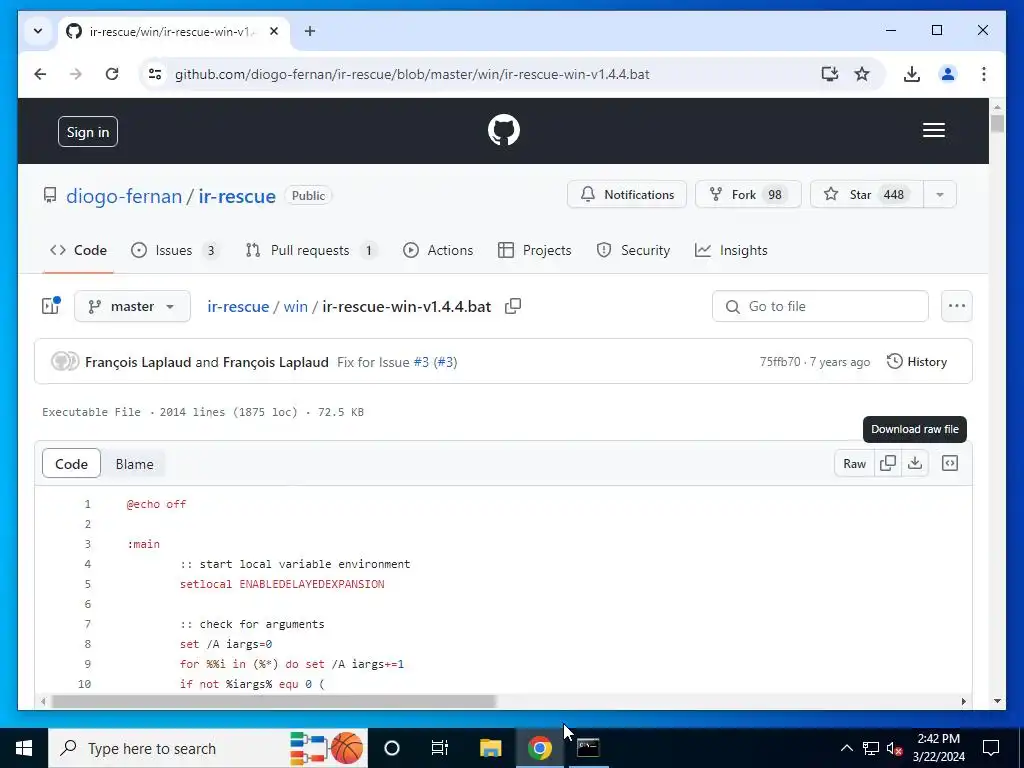The width and height of the screenshot is (1024, 768).
Task: Click the Windows taskbar search box
Action: [x=208, y=748]
